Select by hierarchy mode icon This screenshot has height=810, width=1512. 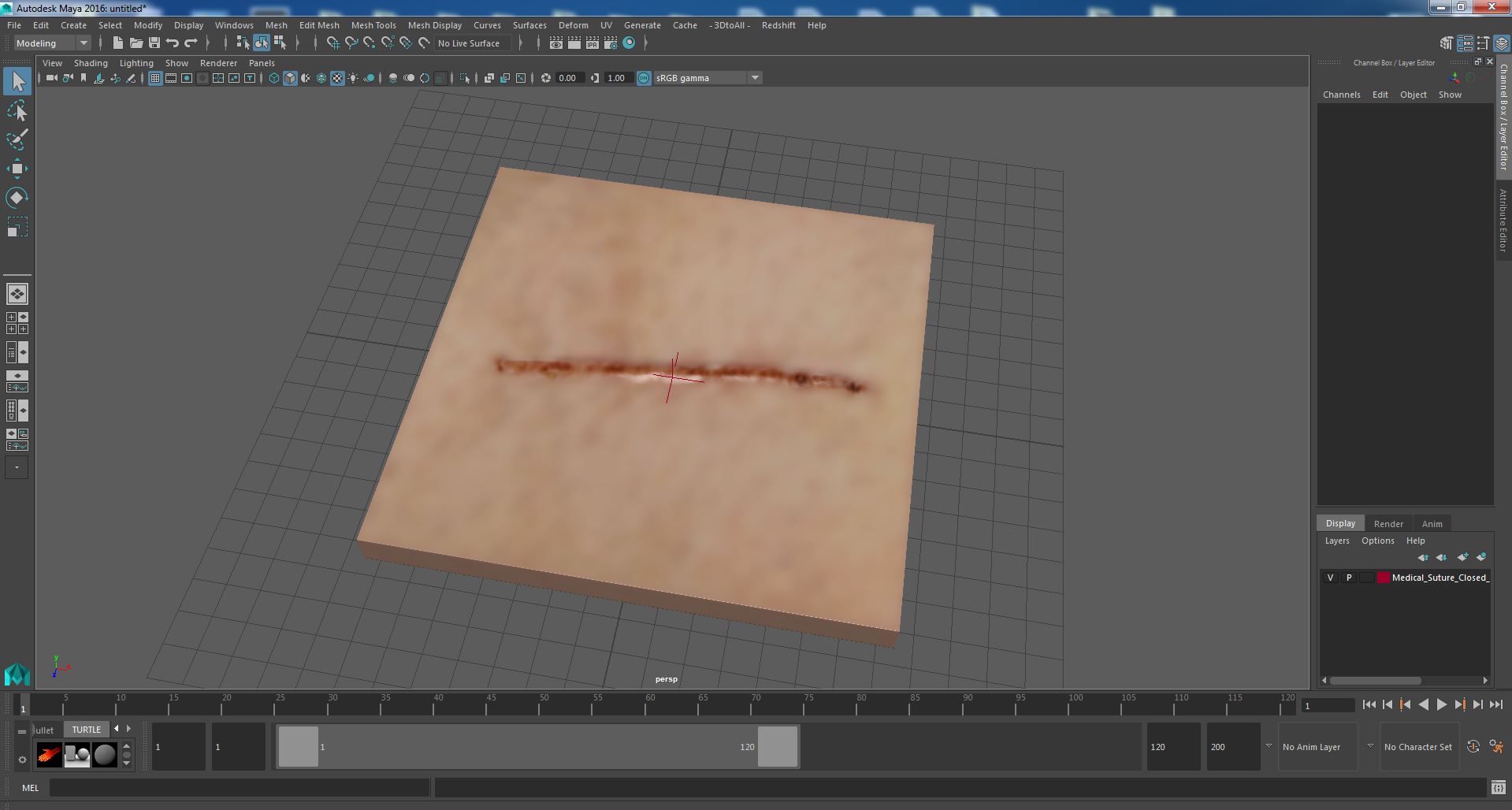point(243,43)
